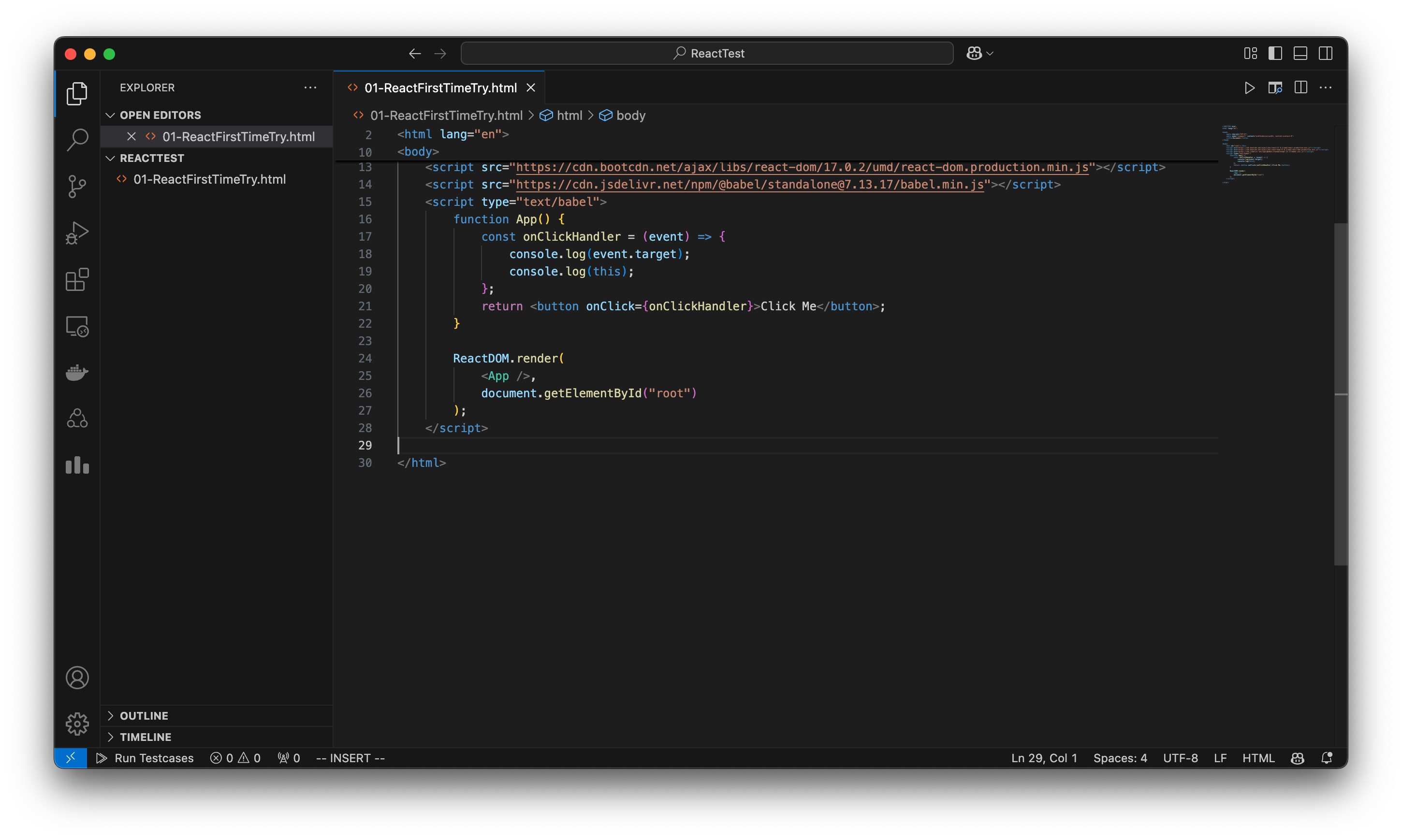The width and height of the screenshot is (1402, 840).
Task: Open the Run and Debug view
Action: point(77,232)
